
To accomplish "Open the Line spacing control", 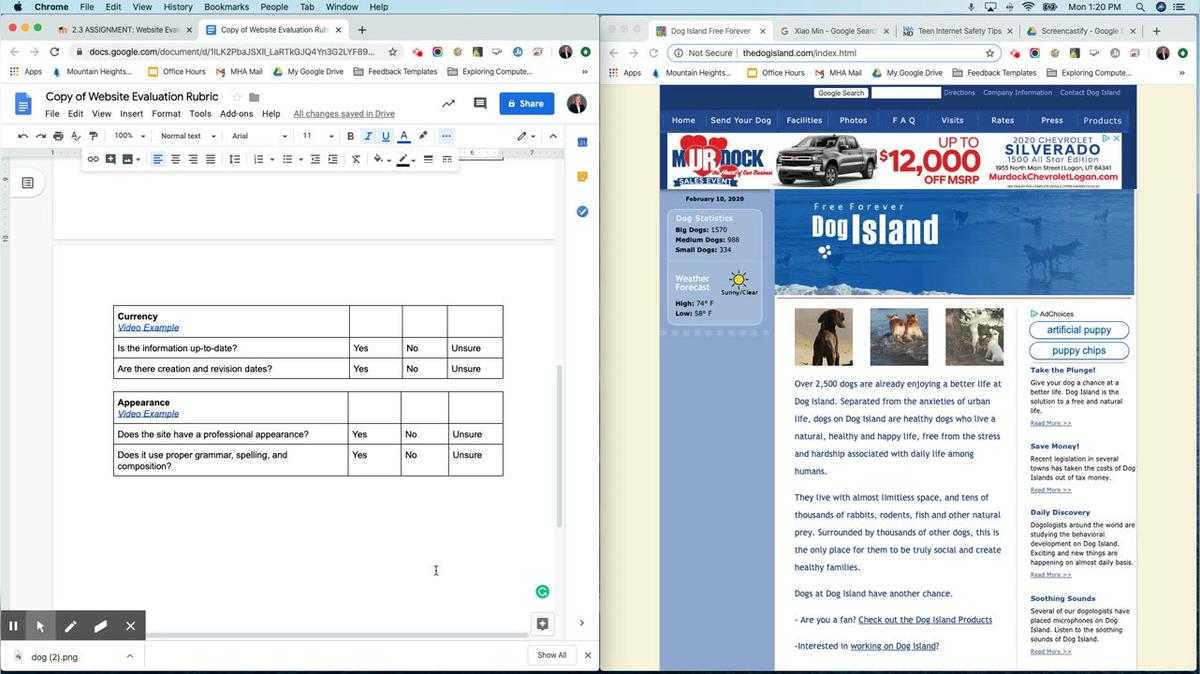I will (234, 159).
